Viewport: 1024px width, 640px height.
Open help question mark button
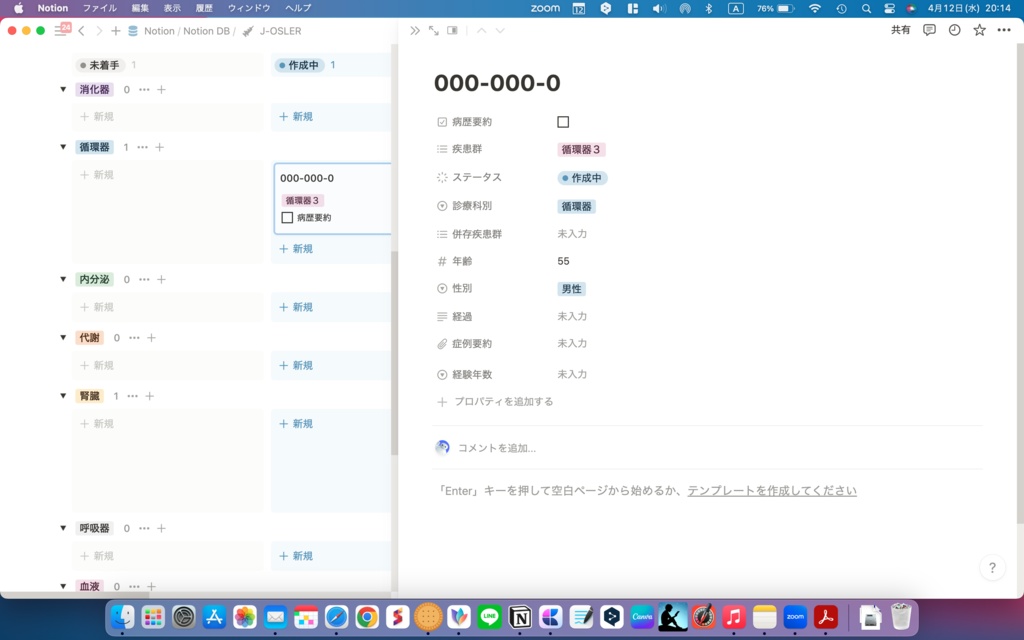992,568
